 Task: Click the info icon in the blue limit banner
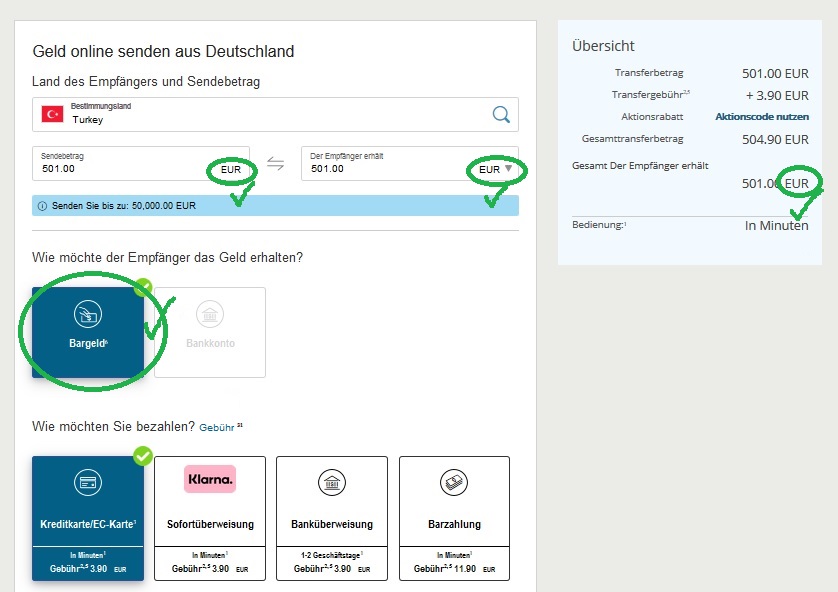click(42, 206)
